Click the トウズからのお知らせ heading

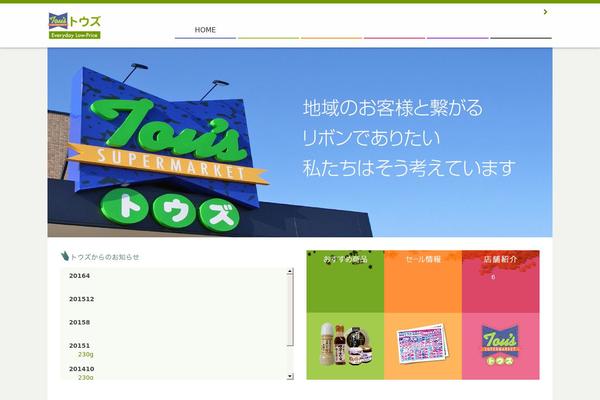(x=105, y=257)
